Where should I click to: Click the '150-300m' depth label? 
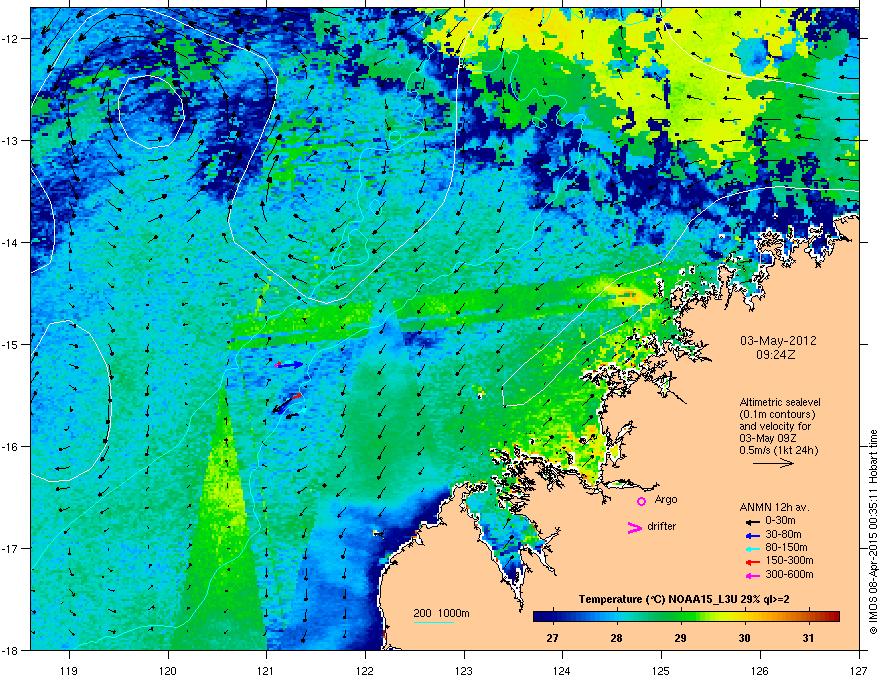point(789,560)
